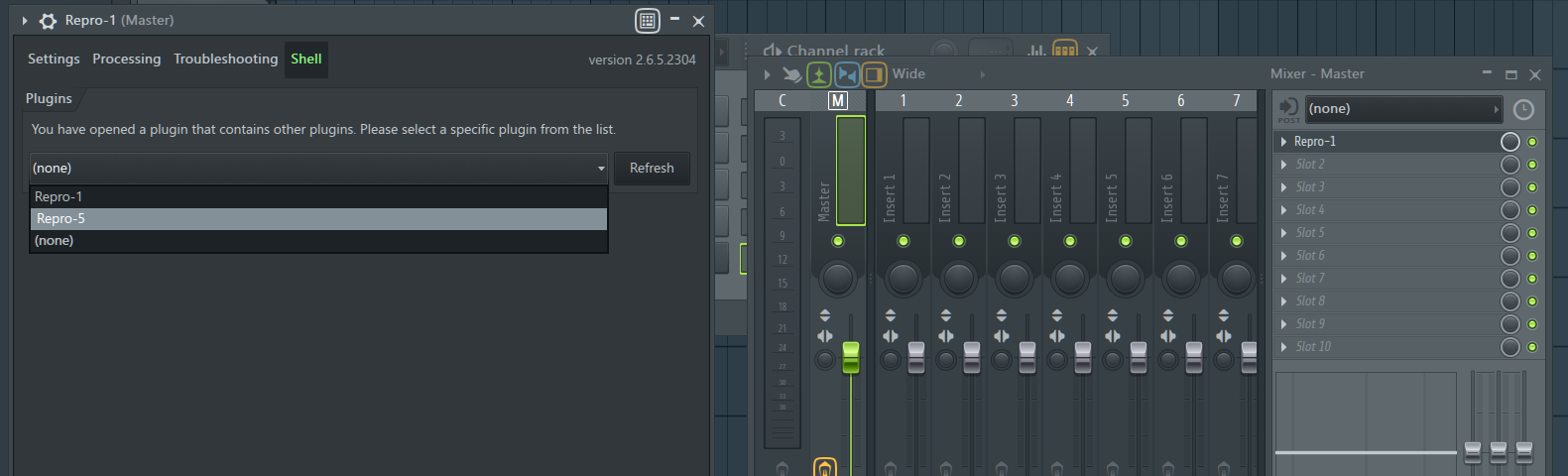Click Insert 1 swap left-right channels icon
Image resolution: width=1568 pixels, height=476 pixels.
pyautogui.click(x=891, y=336)
